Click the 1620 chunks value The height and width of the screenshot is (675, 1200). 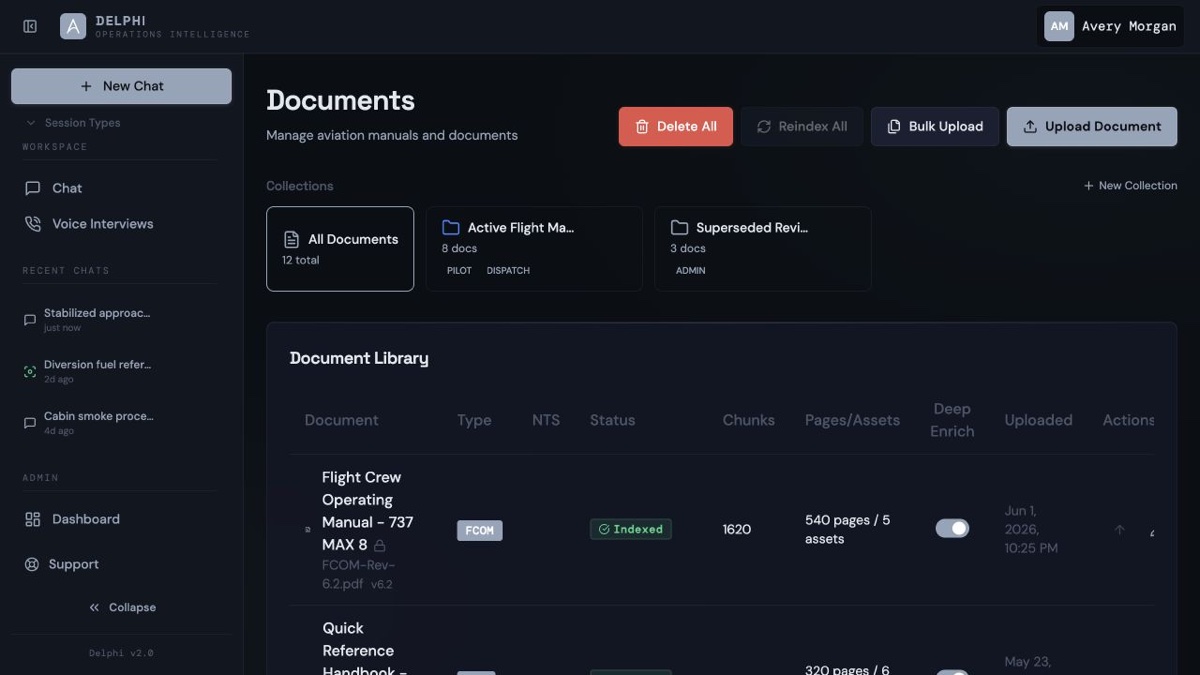pos(737,529)
